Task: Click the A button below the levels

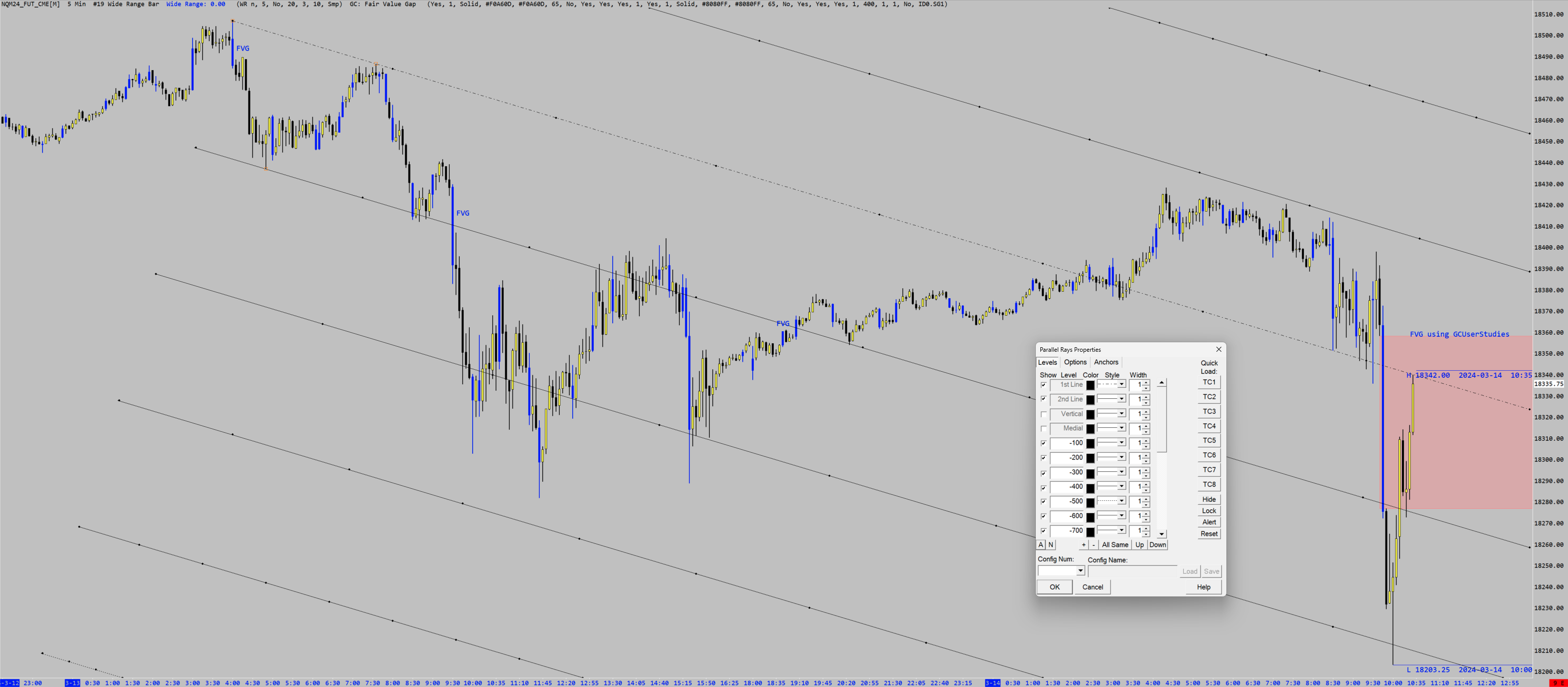Action: [1041, 545]
